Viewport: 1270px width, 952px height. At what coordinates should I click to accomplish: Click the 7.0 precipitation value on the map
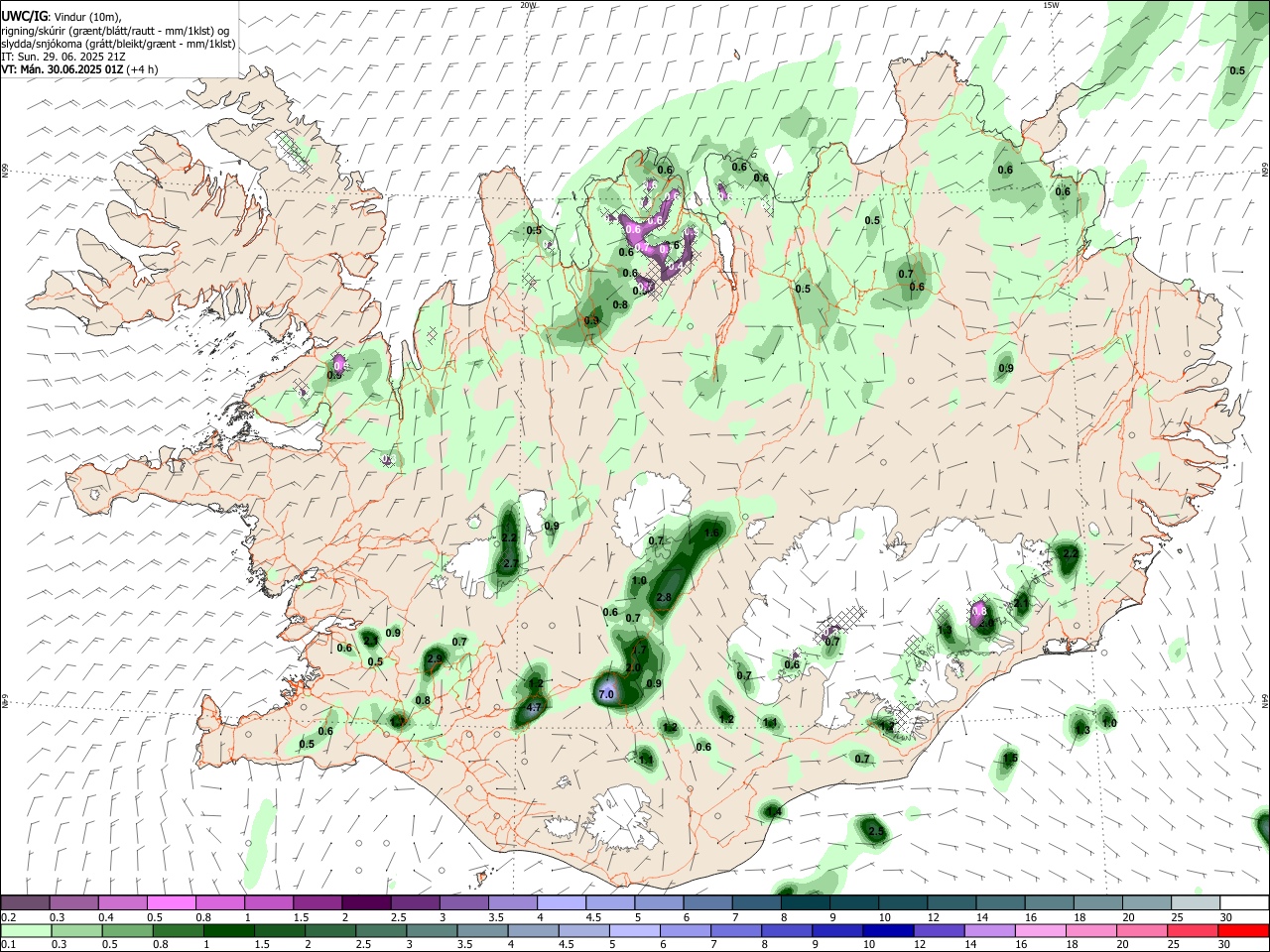(606, 693)
